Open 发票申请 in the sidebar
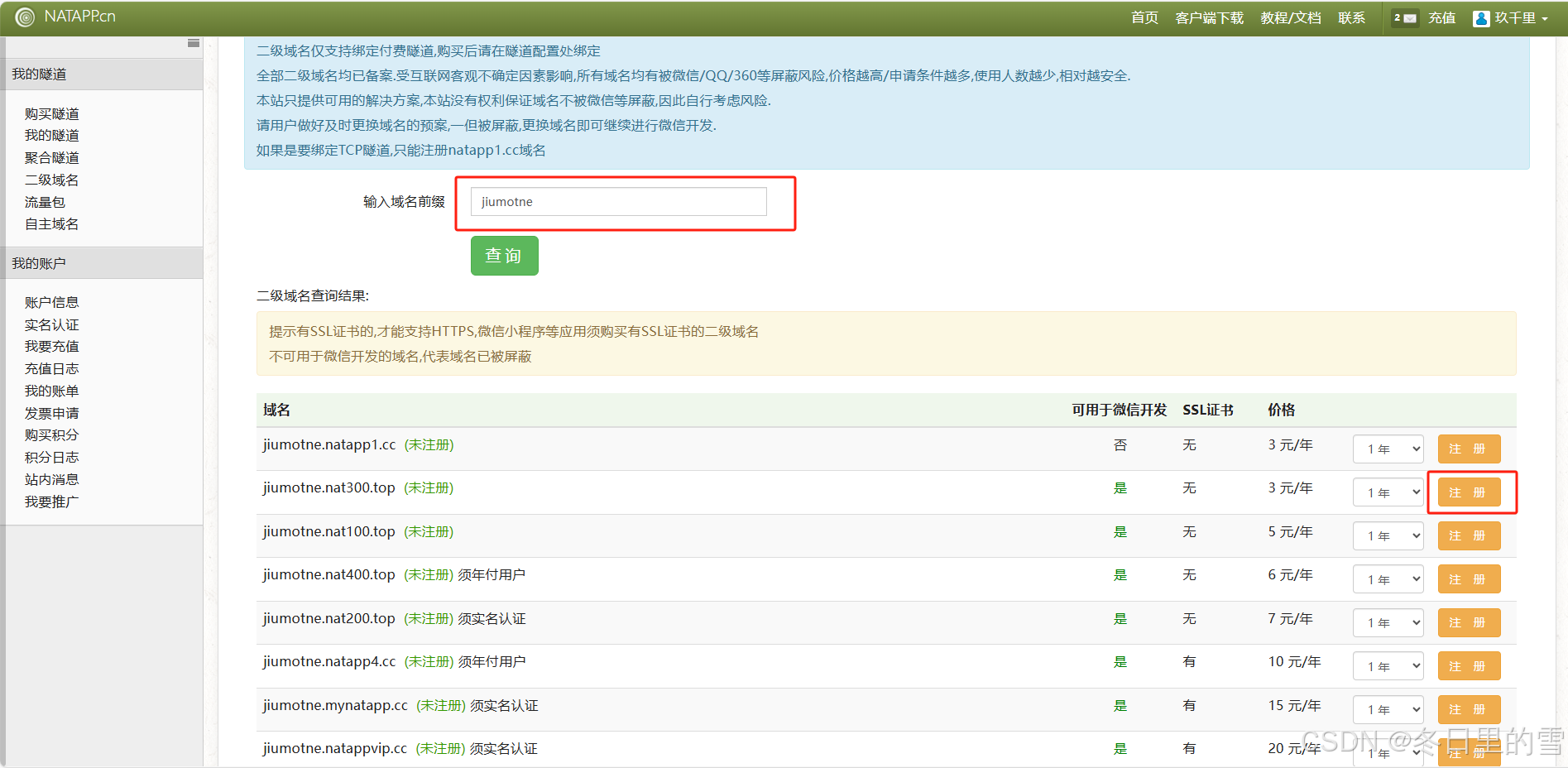The height and width of the screenshot is (768, 1568). [52, 413]
